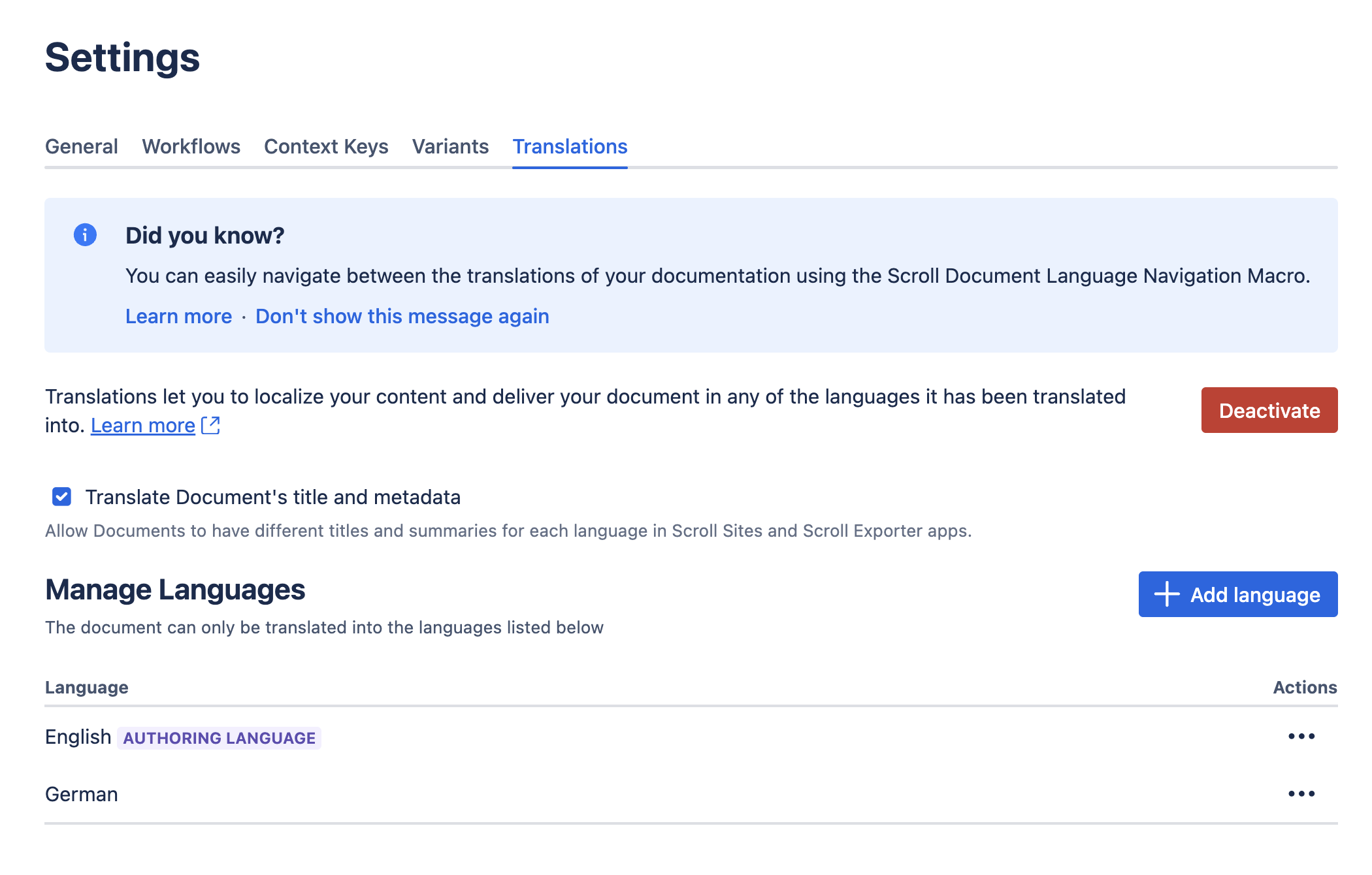Switch to the General tab

[x=81, y=146]
